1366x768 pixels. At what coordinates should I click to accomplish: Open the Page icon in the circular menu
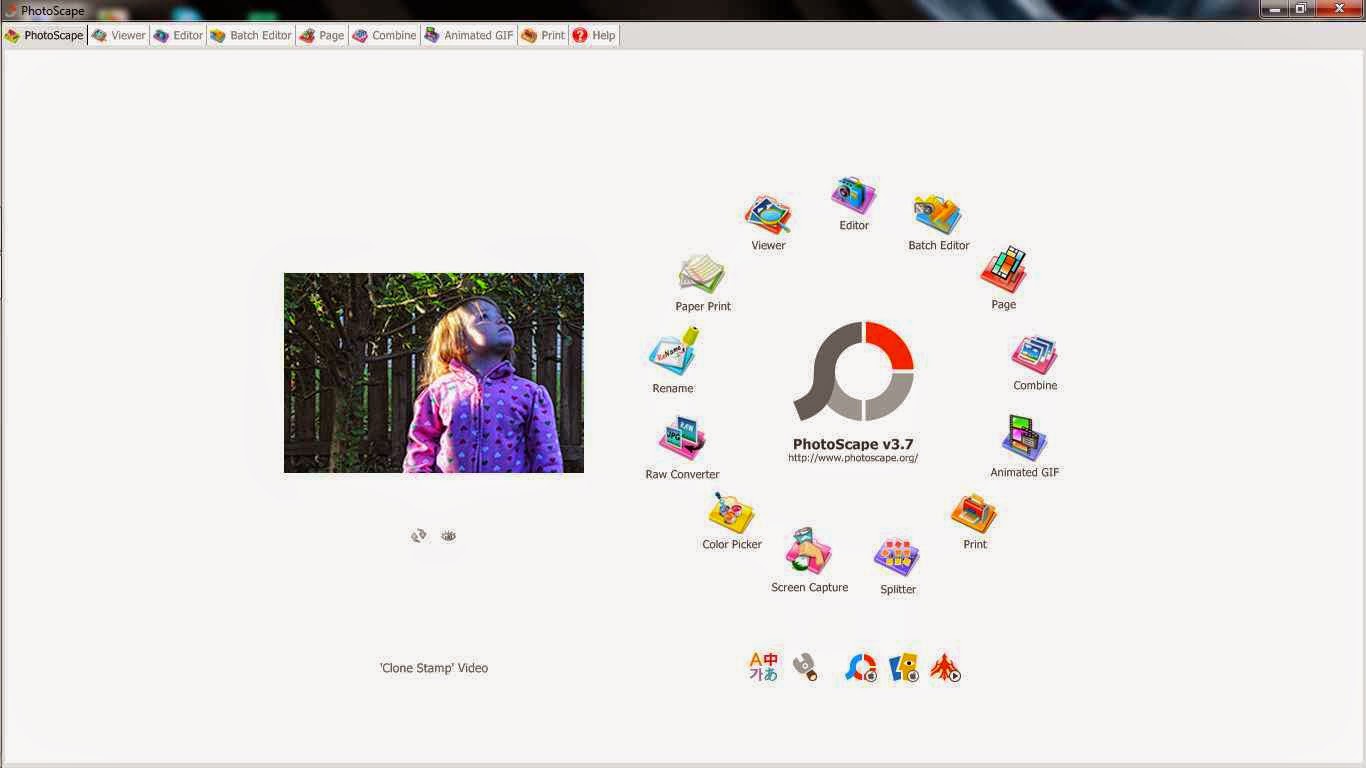click(x=1003, y=270)
